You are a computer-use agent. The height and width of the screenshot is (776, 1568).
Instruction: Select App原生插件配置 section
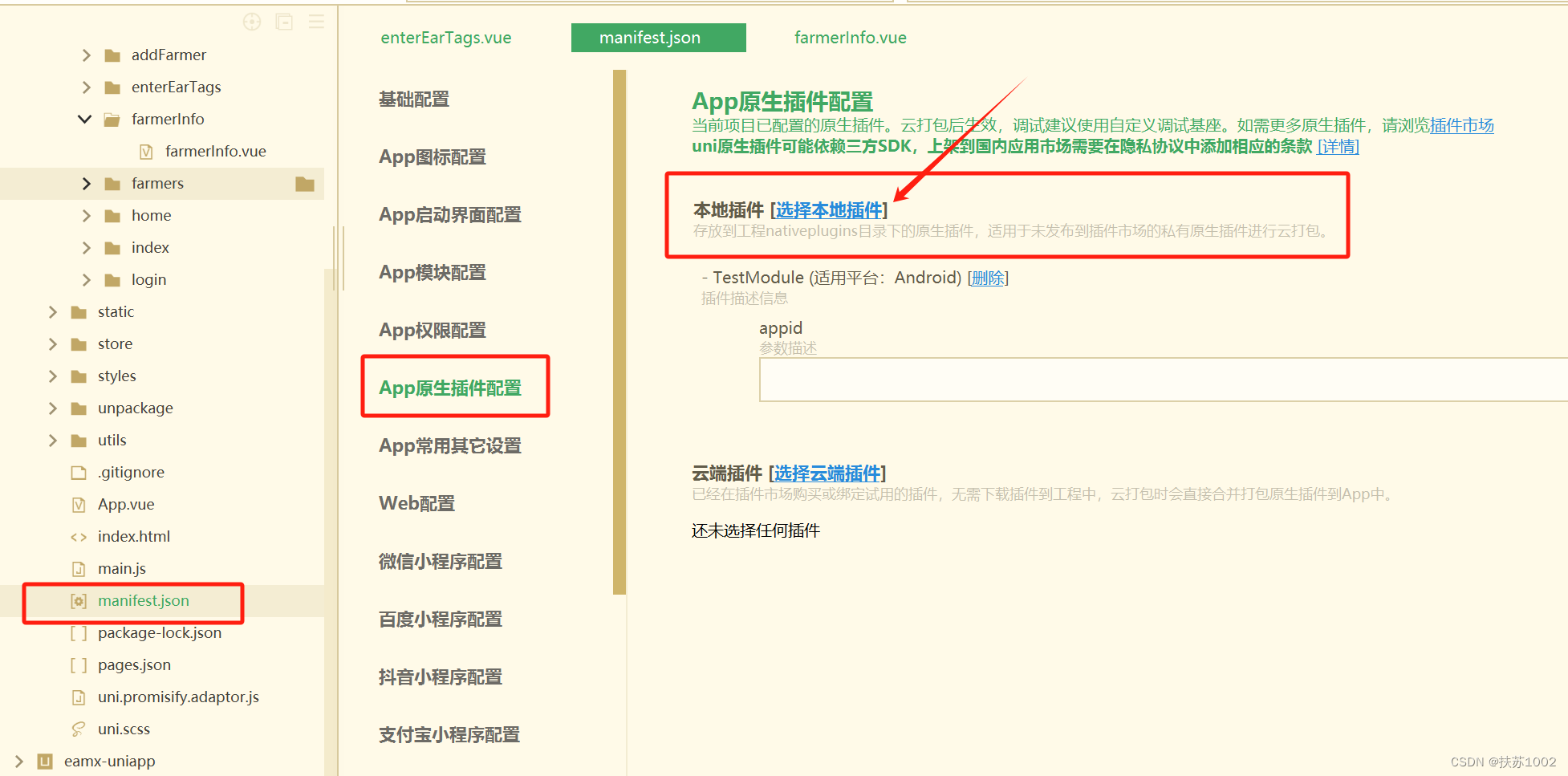tap(450, 388)
